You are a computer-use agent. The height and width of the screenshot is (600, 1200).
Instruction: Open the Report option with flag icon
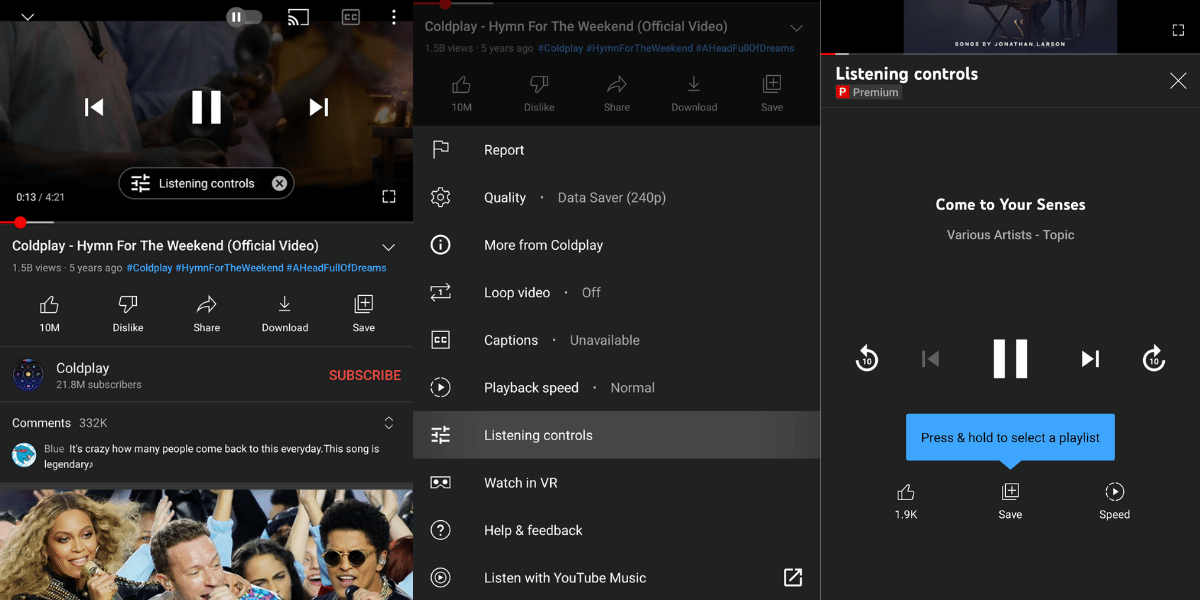[x=504, y=149]
